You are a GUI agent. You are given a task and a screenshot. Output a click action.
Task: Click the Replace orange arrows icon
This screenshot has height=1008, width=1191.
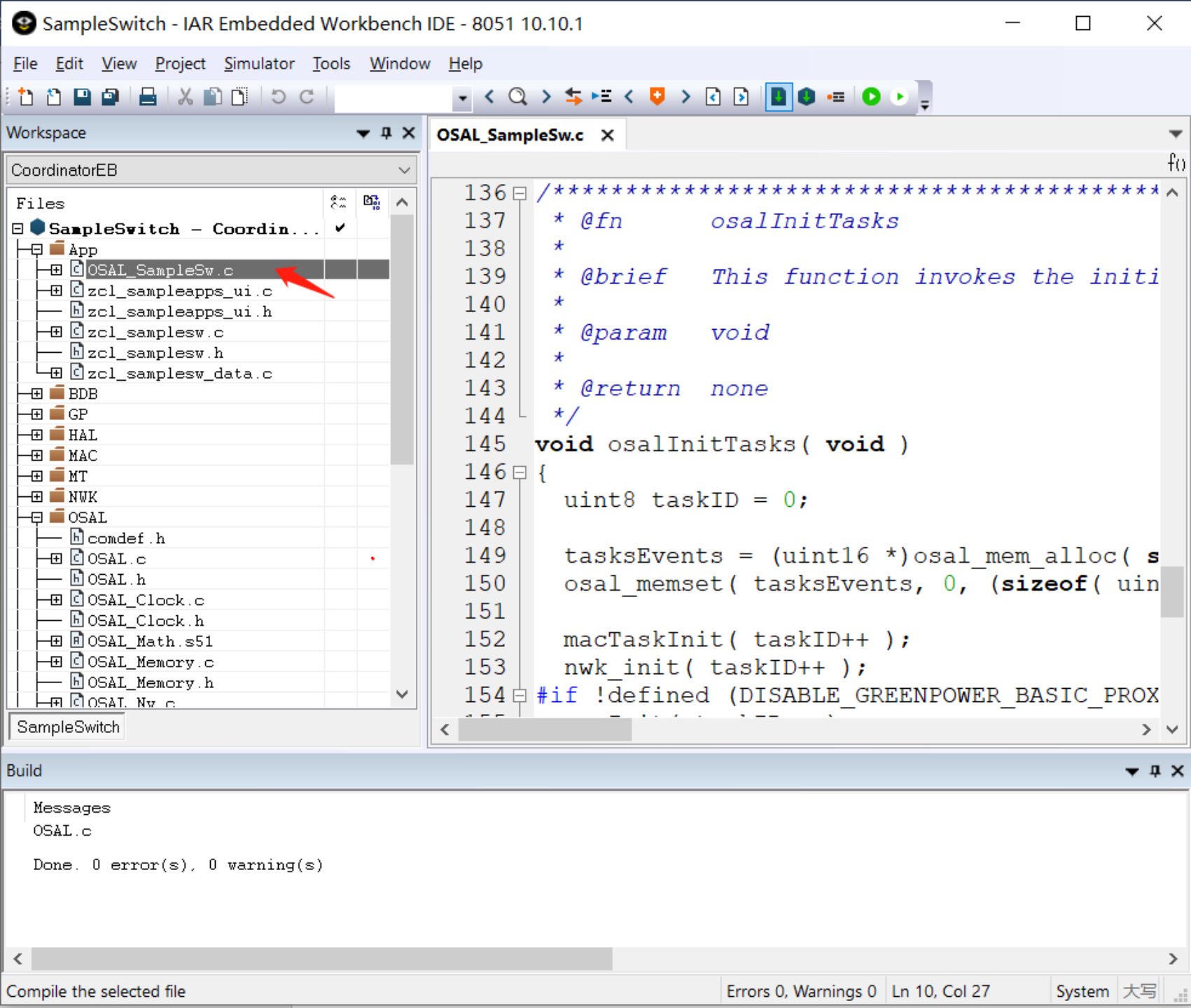tap(573, 97)
